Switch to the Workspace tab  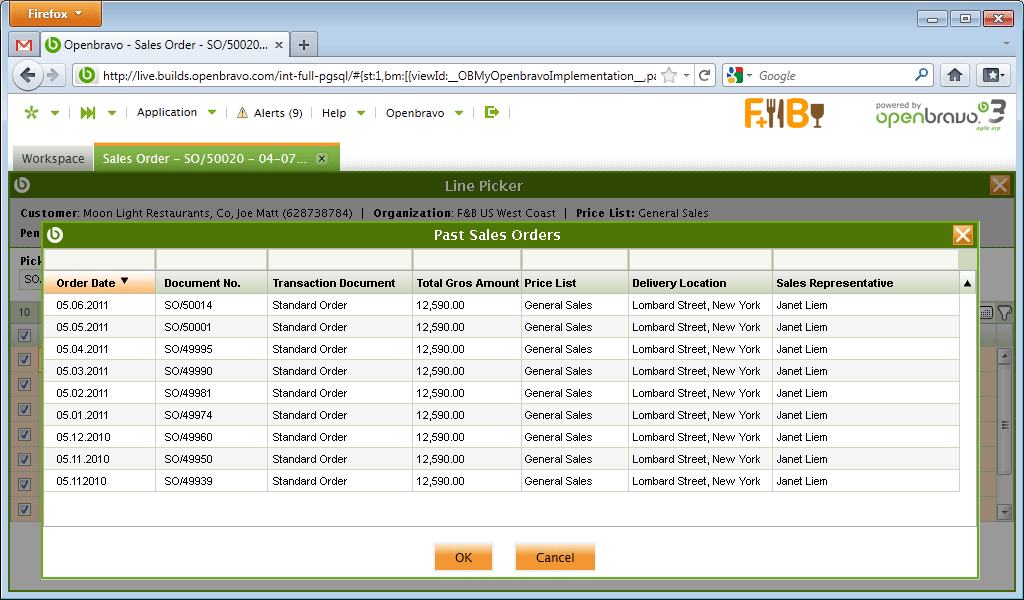coord(53,159)
